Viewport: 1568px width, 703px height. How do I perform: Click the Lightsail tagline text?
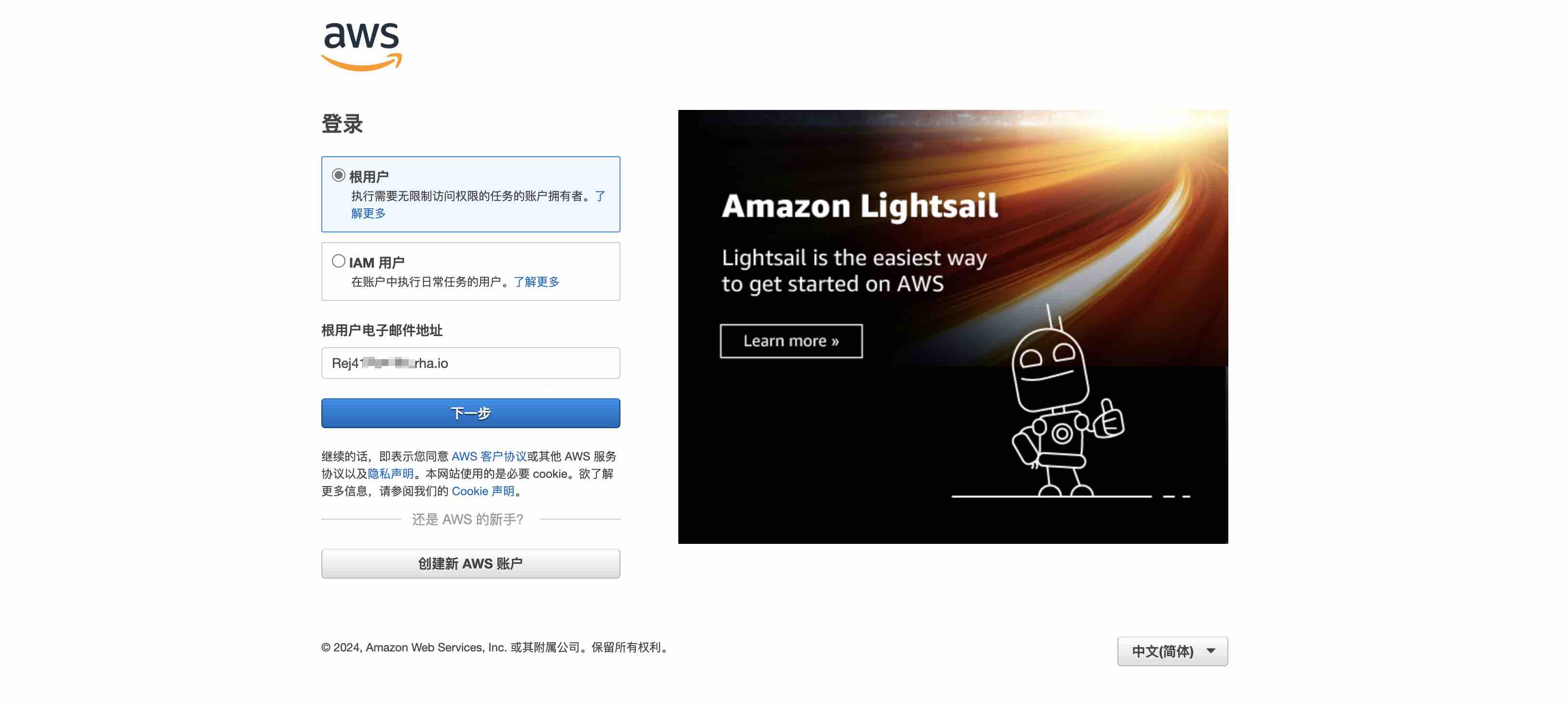click(854, 270)
